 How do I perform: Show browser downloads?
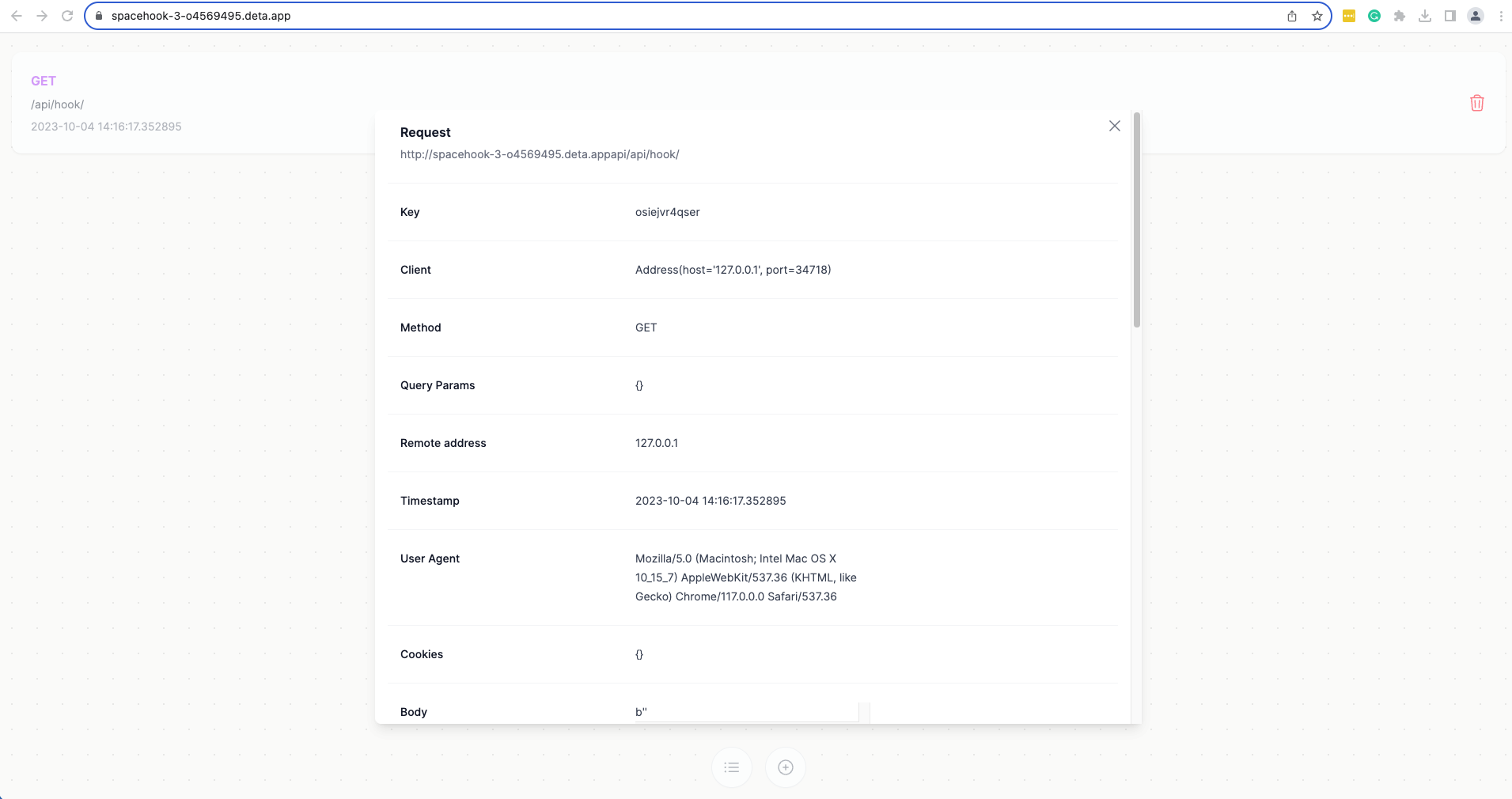click(x=1425, y=16)
